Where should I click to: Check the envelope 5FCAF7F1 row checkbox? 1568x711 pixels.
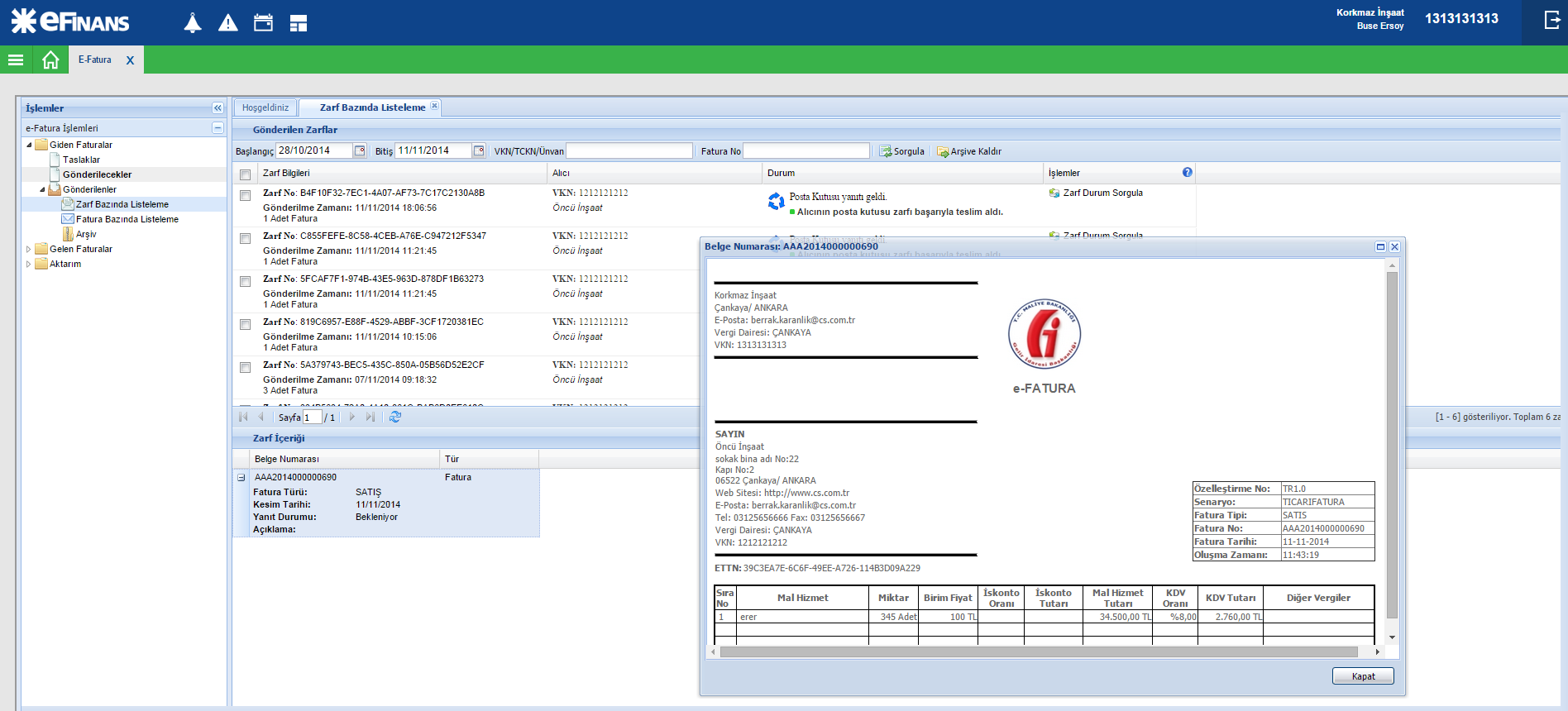point(245,282)
